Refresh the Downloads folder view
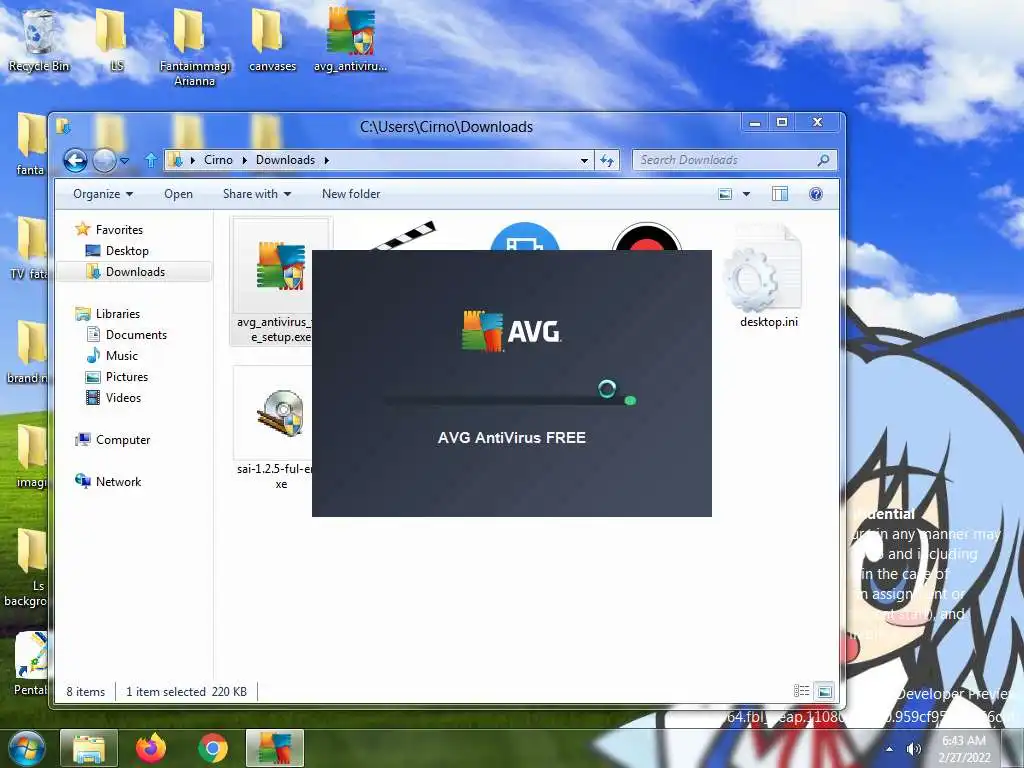 tap(607, 160)
